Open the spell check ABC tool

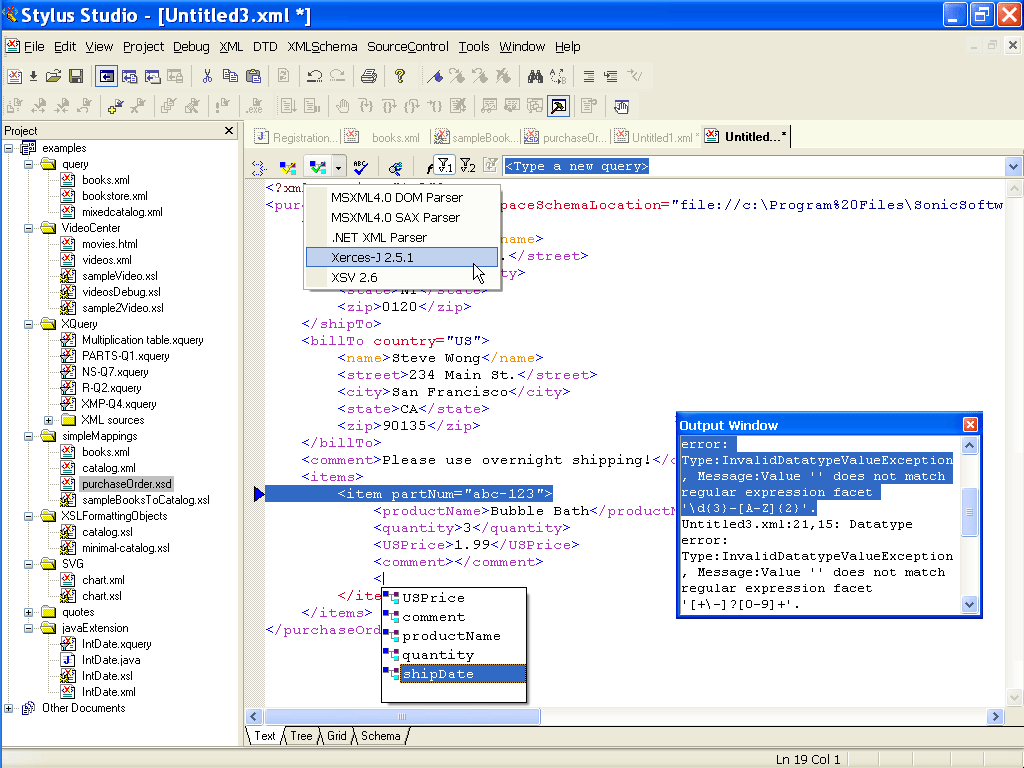[360, 167]
